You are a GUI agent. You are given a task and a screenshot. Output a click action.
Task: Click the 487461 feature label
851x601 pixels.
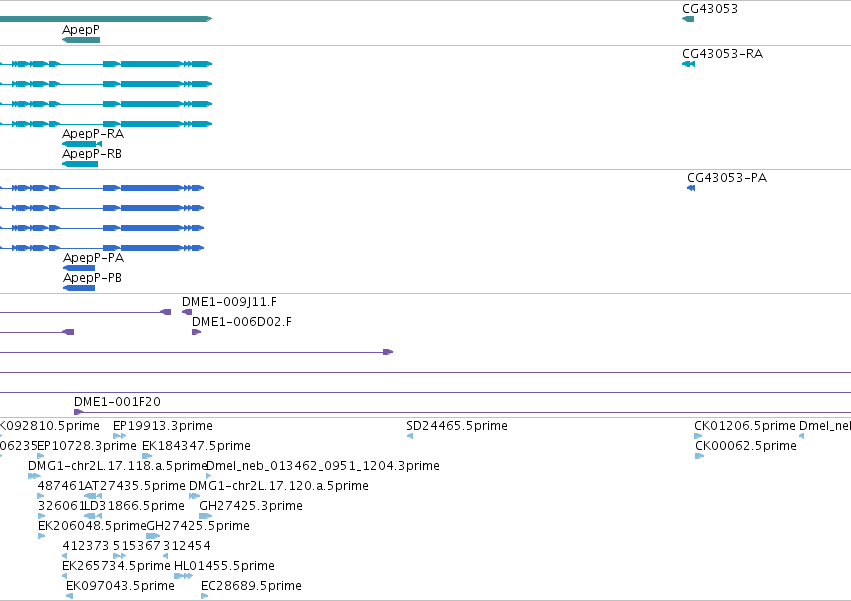[61, 486]
